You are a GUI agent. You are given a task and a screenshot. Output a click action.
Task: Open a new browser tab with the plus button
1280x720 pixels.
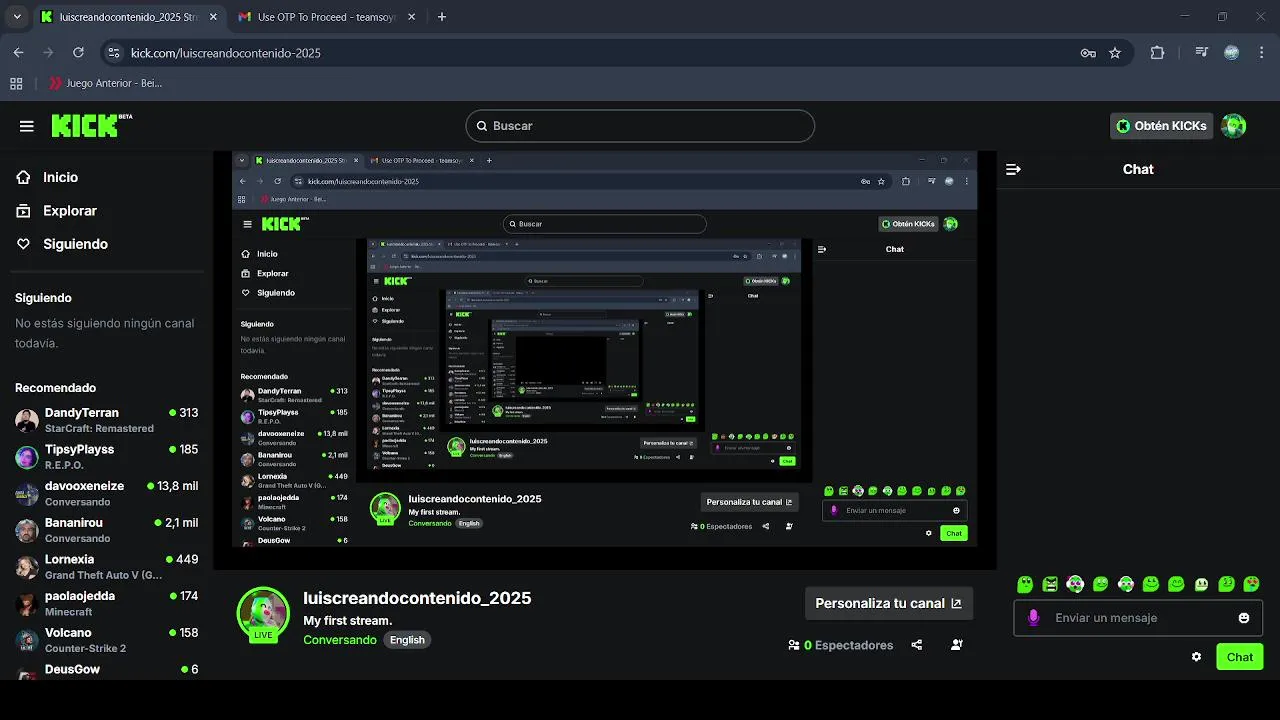coord(442,17)
